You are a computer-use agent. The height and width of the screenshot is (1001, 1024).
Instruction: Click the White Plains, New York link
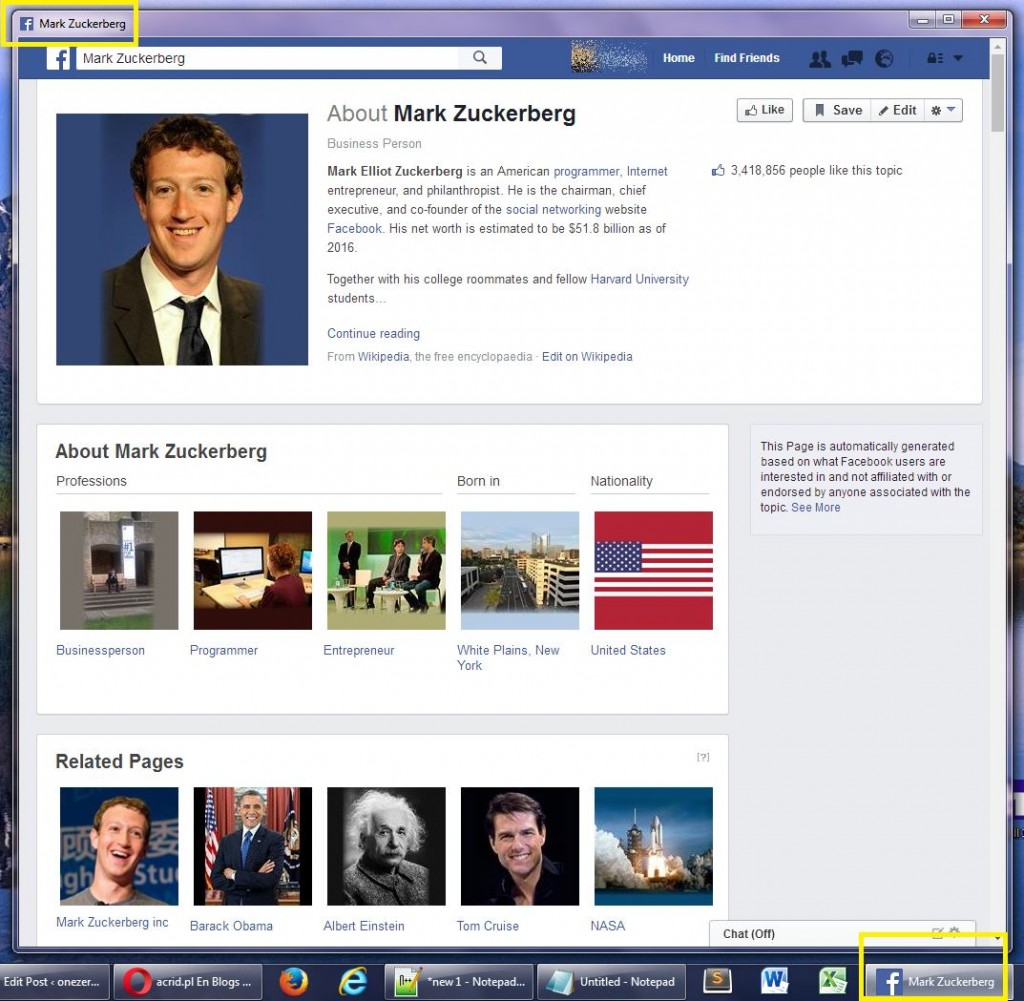point(508,658)
